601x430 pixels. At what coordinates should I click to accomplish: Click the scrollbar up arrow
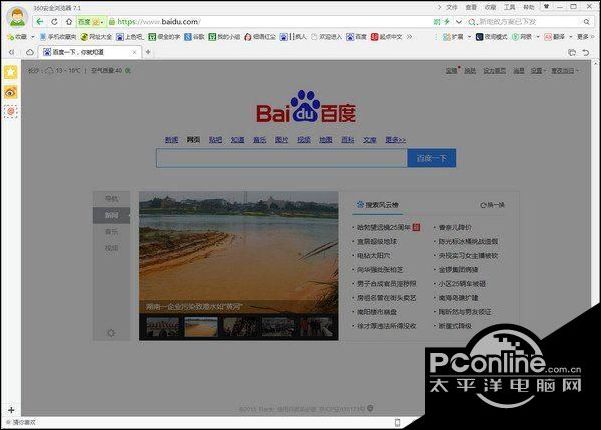click(x=597, y=64)
